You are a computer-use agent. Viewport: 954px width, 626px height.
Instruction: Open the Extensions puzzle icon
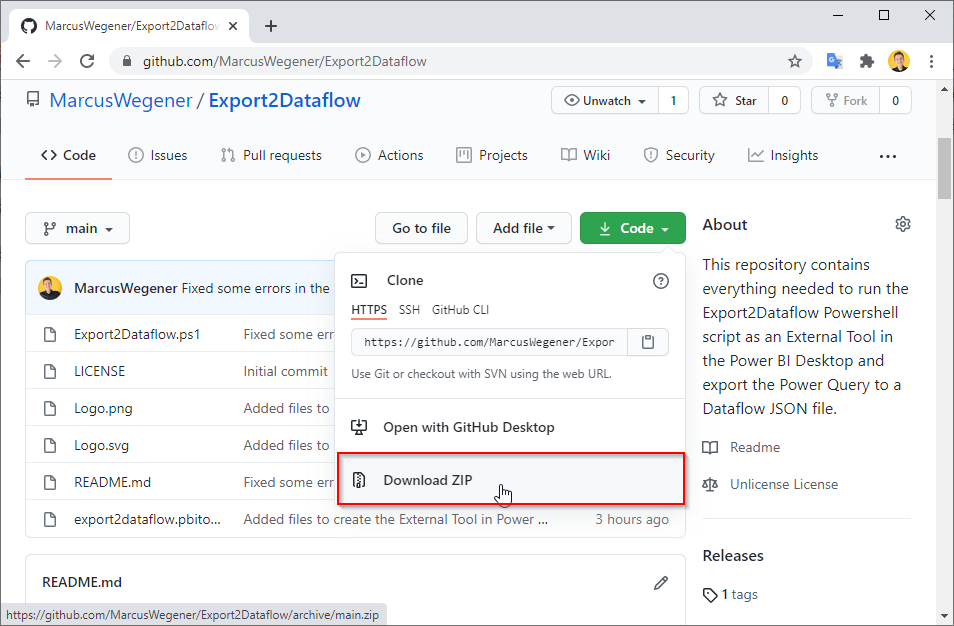(866, 61)
